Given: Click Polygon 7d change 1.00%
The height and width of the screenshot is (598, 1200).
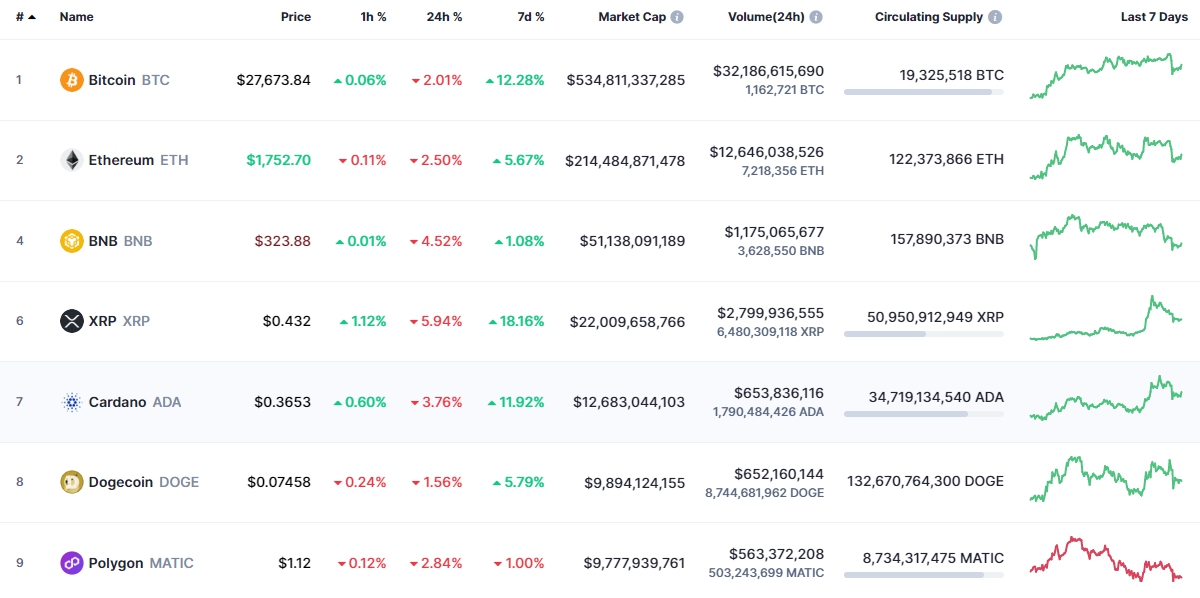Looking at the screenshot, I should [518, 563].
